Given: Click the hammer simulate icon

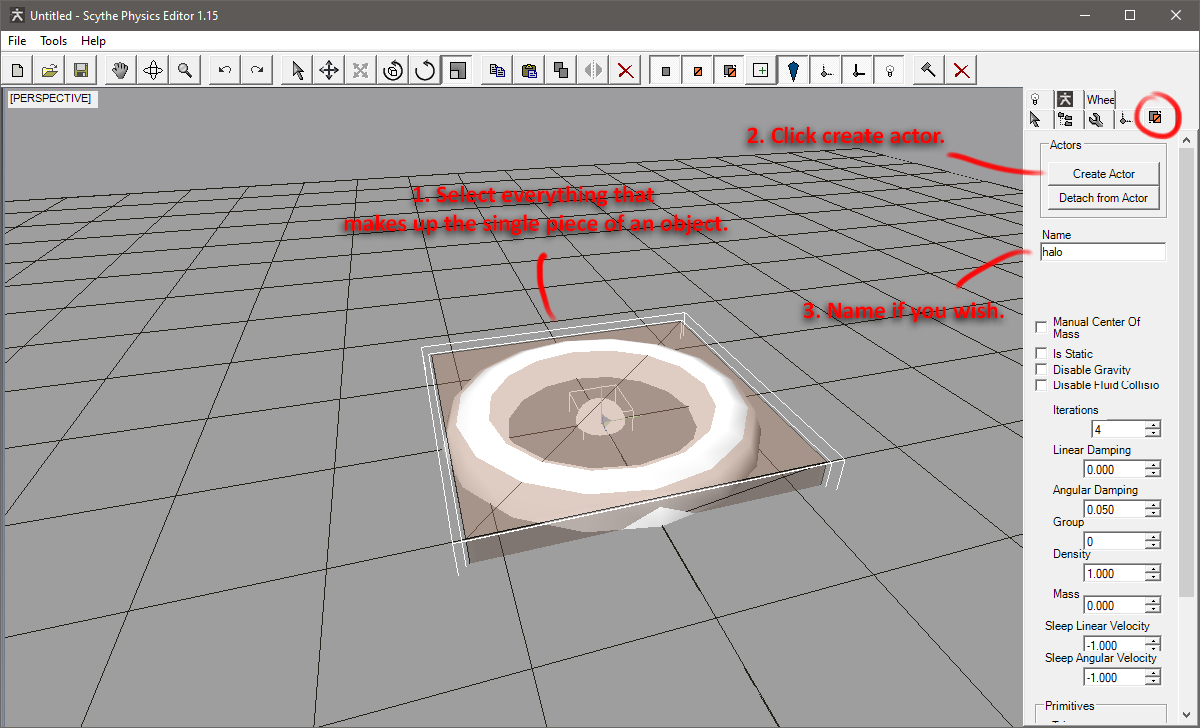Looking at the screenshot, I should click(x=929, y=70).
